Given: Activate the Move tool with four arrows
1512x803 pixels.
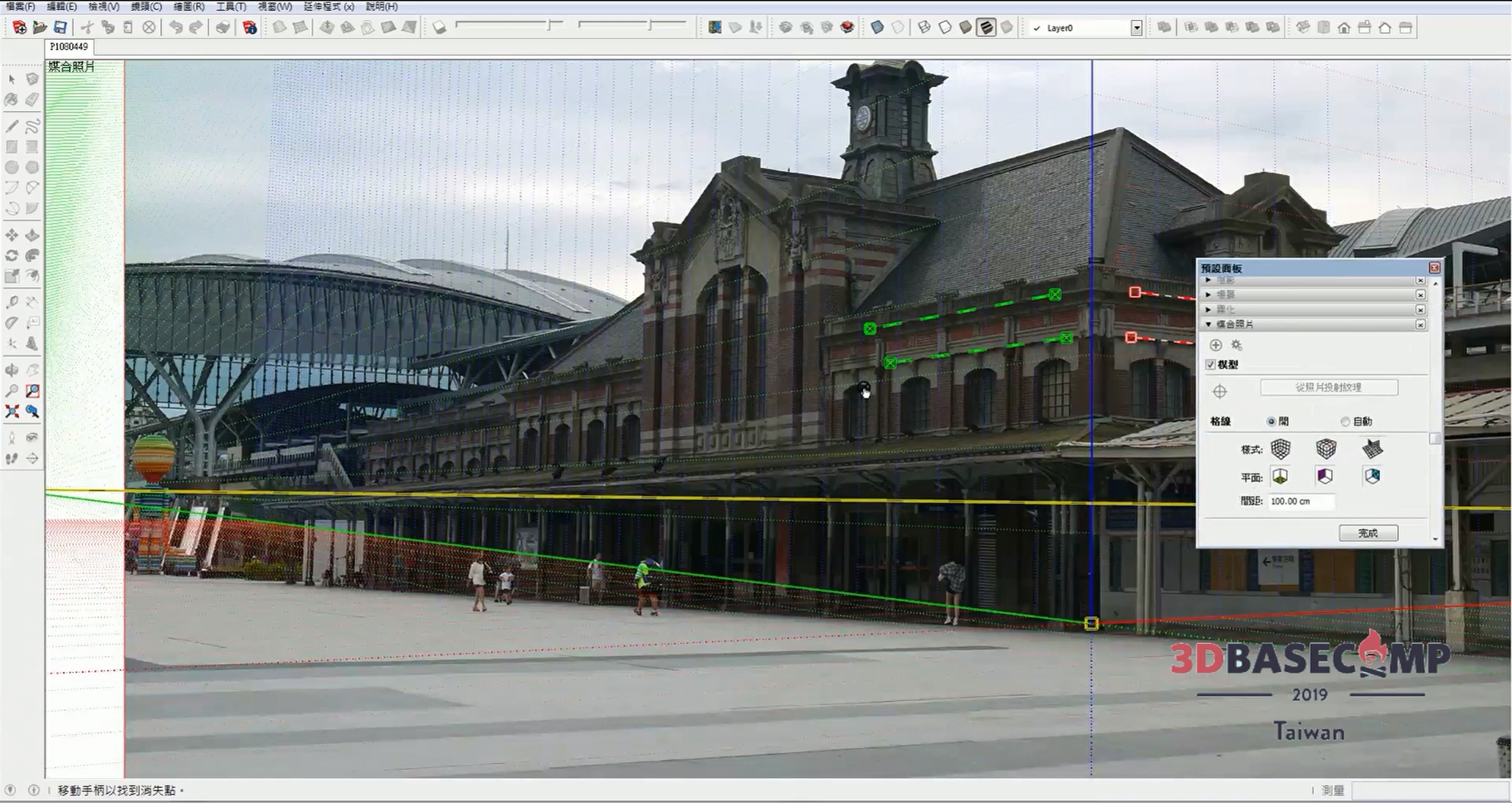Looking at the screenshot, I should [12, 236].
